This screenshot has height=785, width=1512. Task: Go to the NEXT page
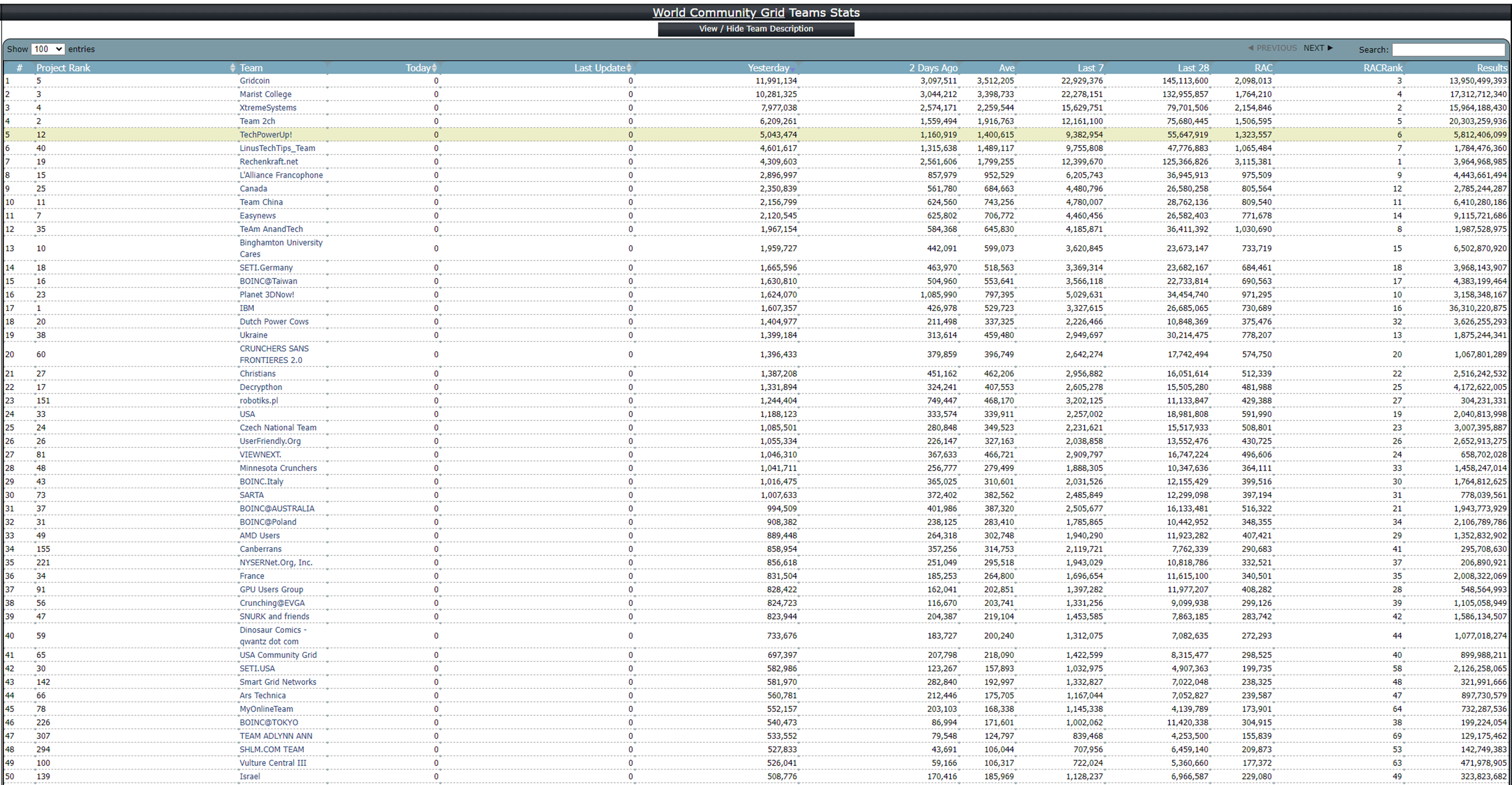point(1318,48)
